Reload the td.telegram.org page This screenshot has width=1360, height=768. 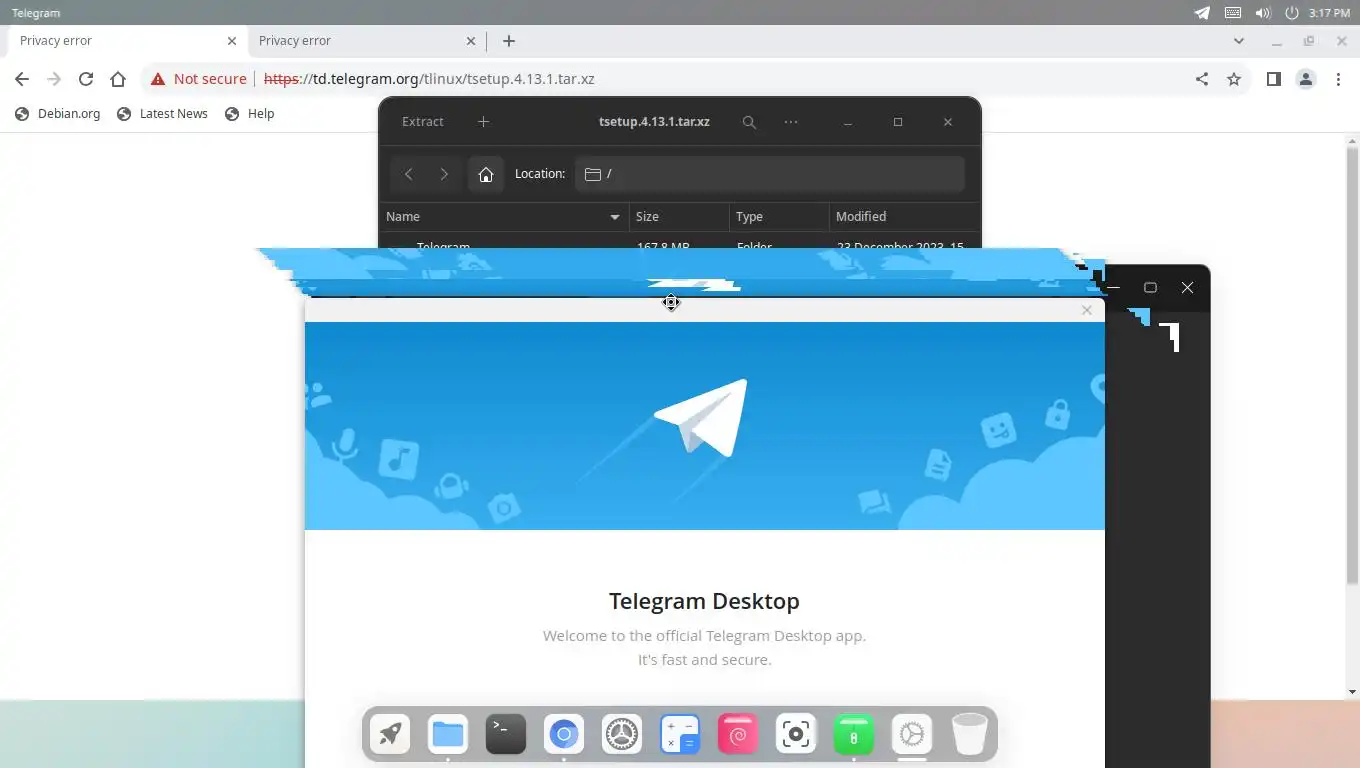(86, 79)
